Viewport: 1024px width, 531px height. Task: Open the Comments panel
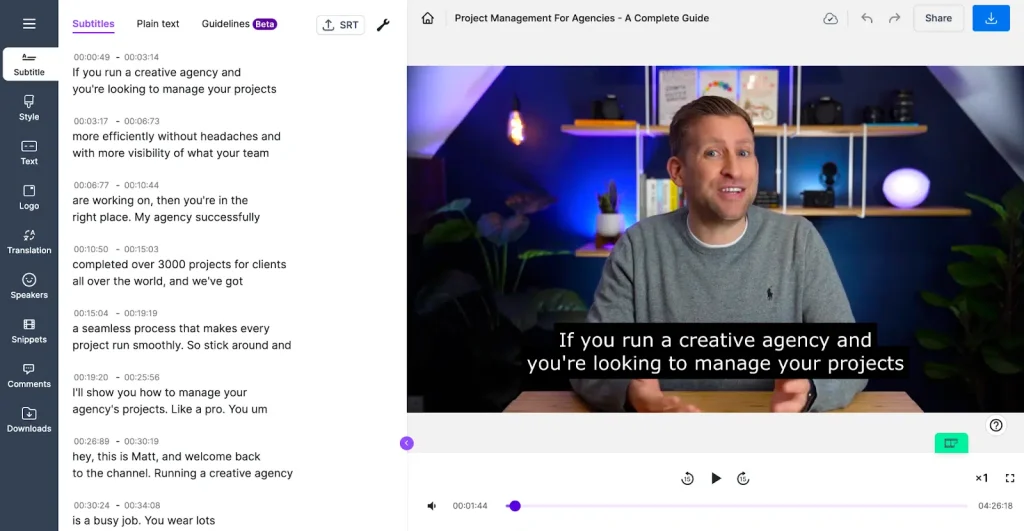point(29,375)
